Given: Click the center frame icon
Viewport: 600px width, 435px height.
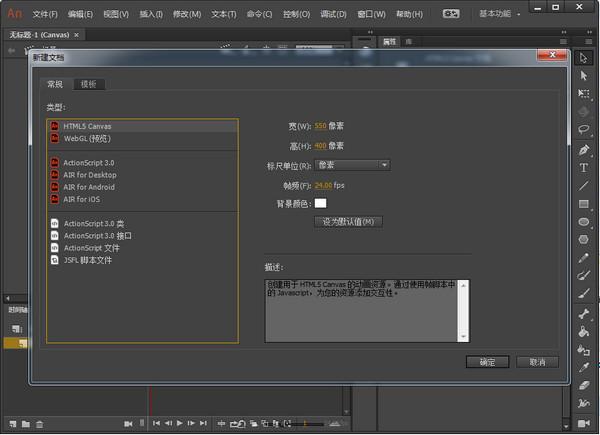Looking at the screenshot, I should (x=221, y=424).
